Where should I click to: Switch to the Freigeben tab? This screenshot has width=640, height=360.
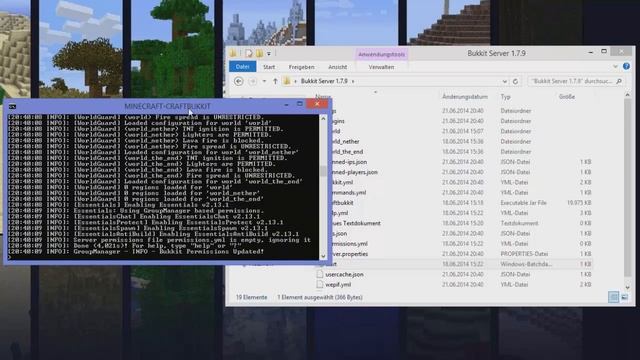pos(302,67)
